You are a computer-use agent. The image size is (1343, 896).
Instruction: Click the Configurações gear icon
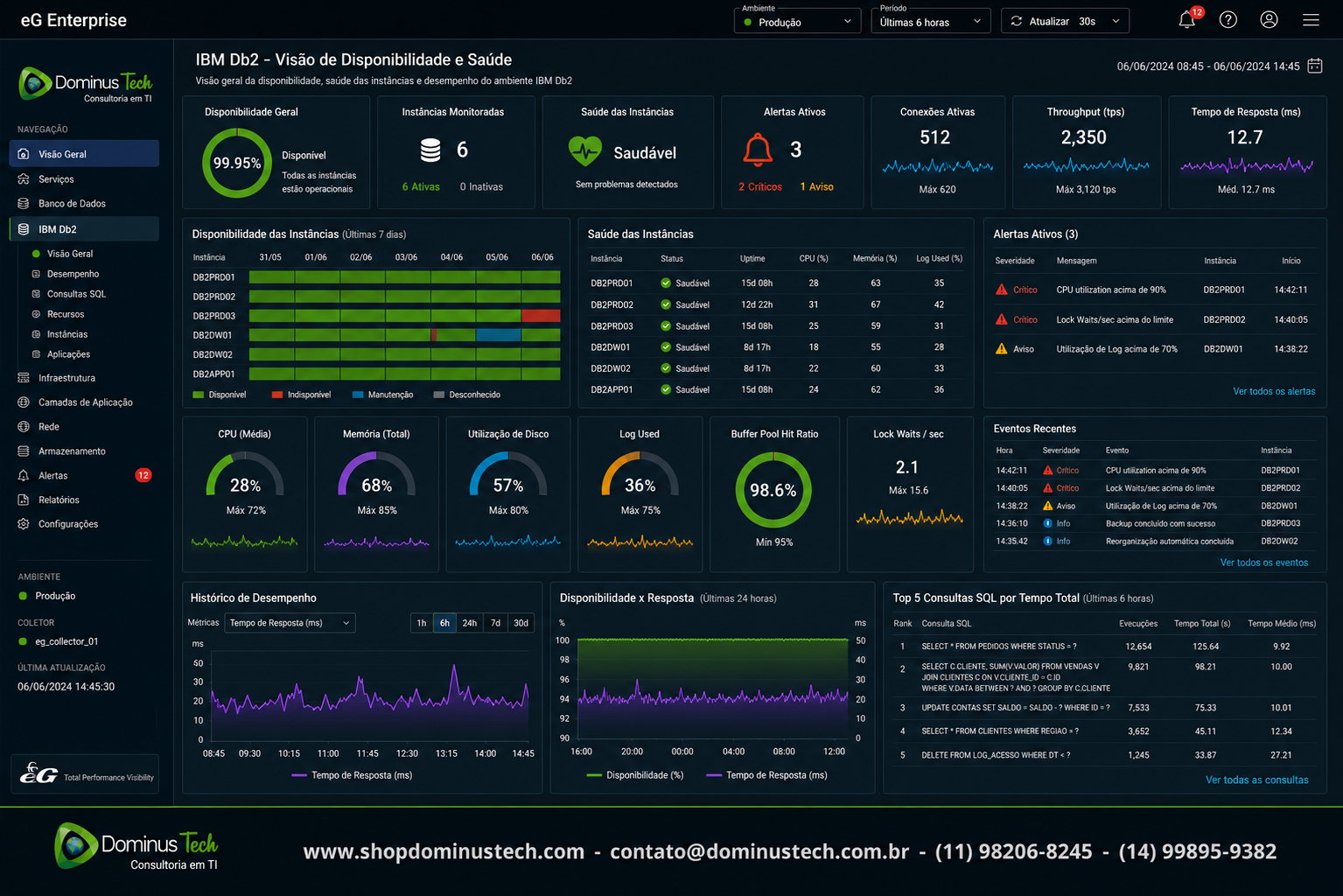pos(24,524)
